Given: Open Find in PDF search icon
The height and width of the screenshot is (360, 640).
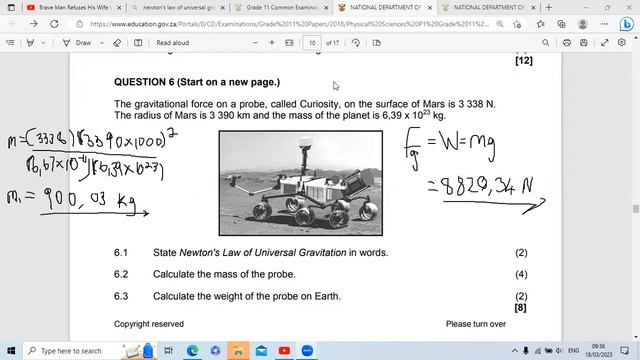Looking at the screenshot, I should tap(545, 43).
